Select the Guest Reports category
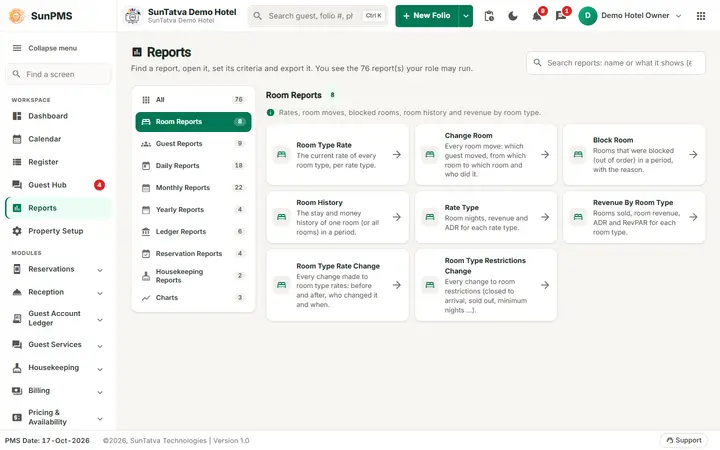Viewport: 720px width, 450px height. click(193, 144)
